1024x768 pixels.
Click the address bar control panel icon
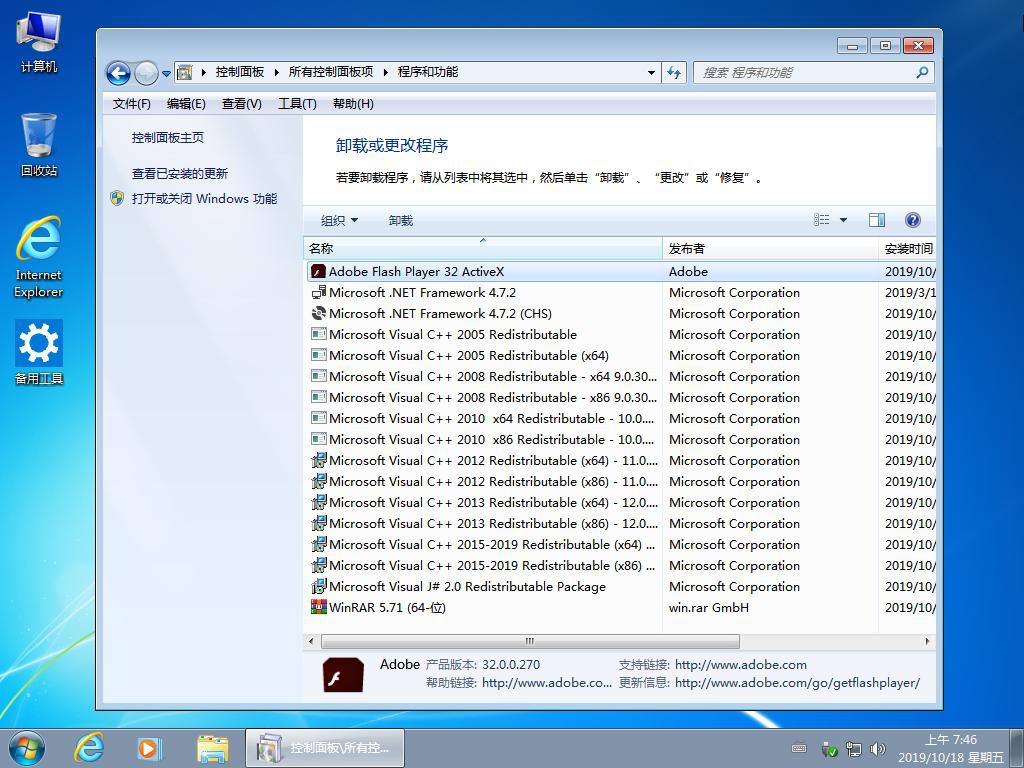tap(185, 72)
